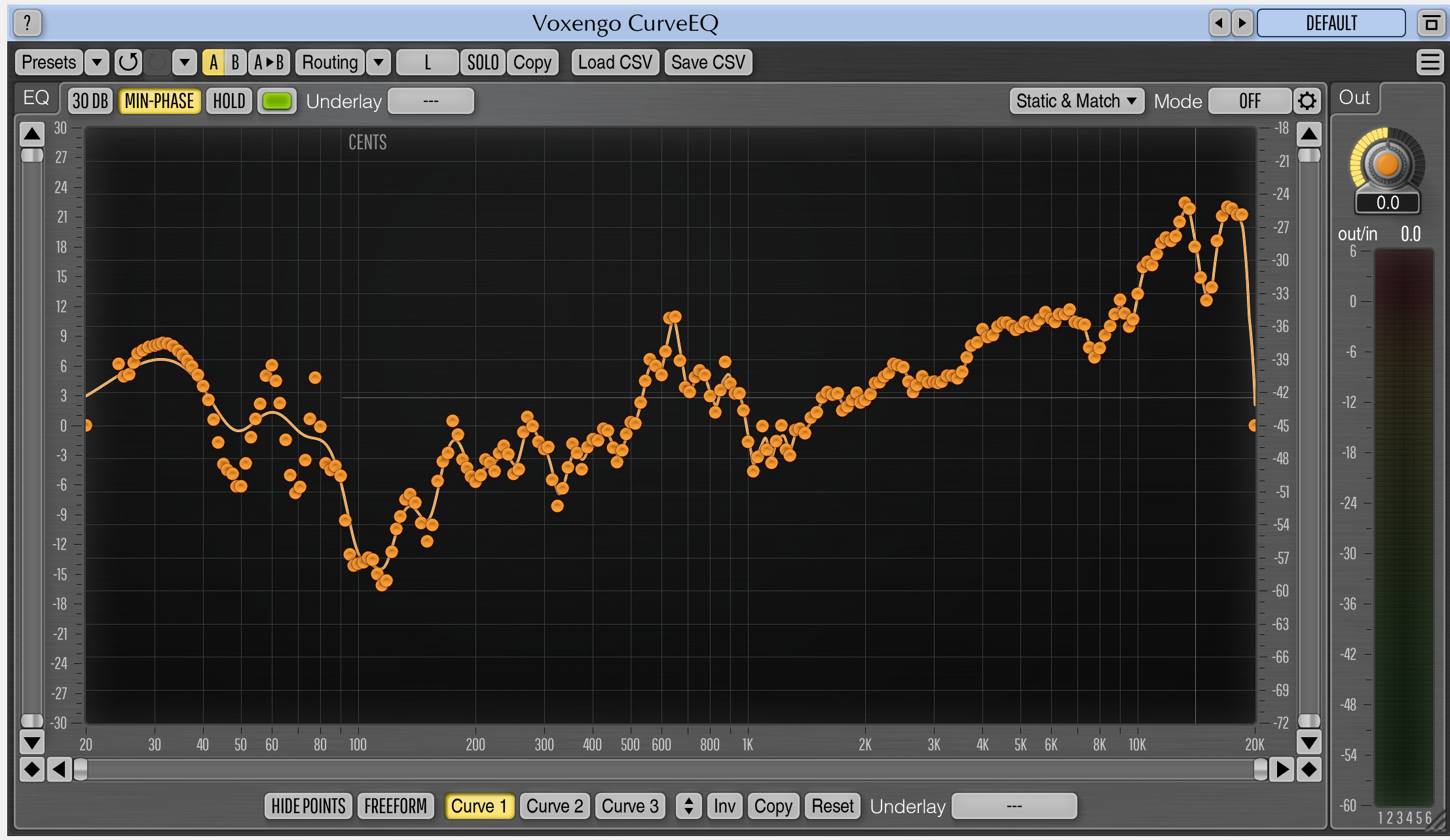The image size is (1450, 840).
Task: Click the horizontal zoom scrollbar left handle
Action: 80,769
